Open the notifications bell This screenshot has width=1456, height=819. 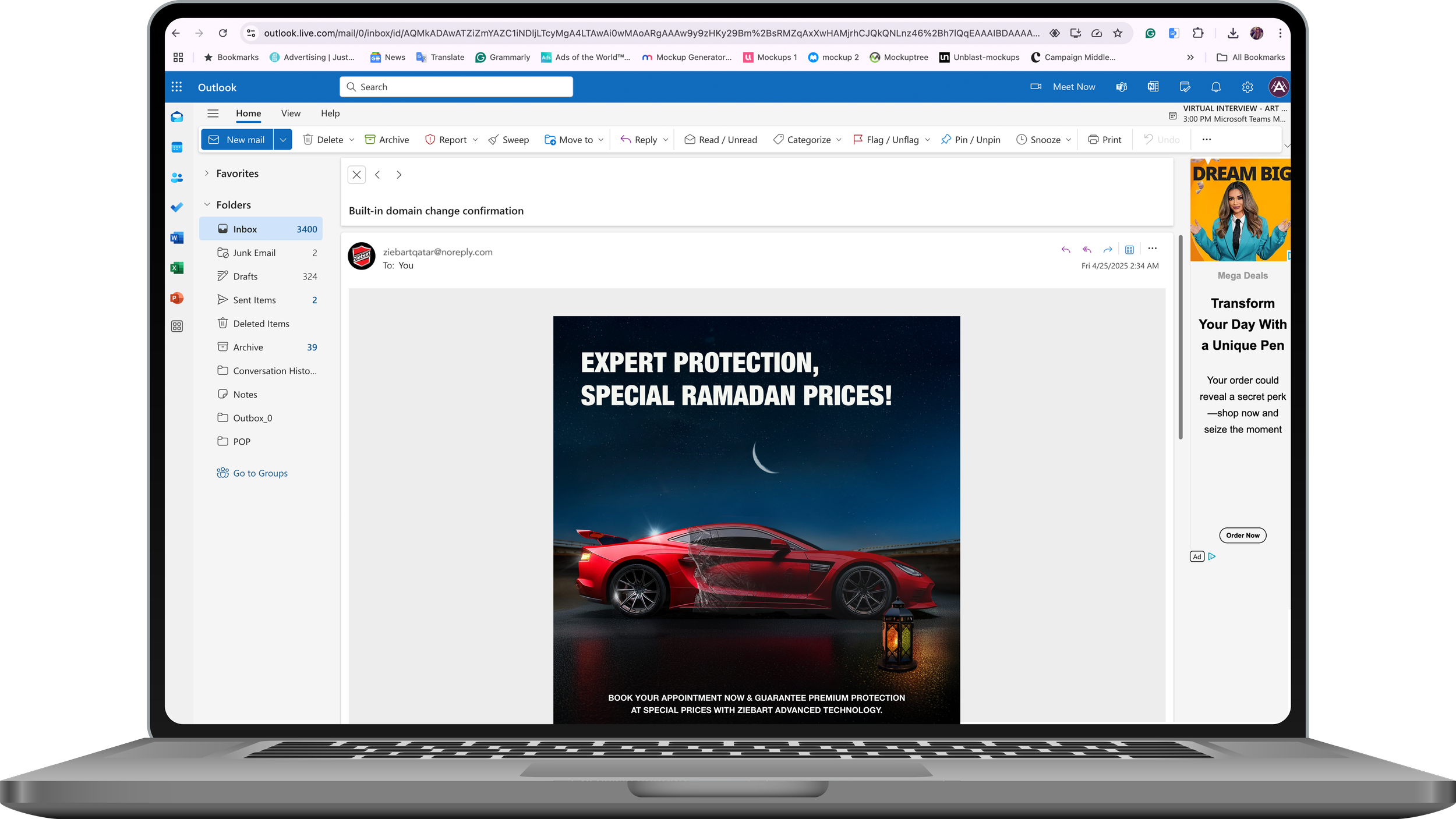(x=1216, y=87)
